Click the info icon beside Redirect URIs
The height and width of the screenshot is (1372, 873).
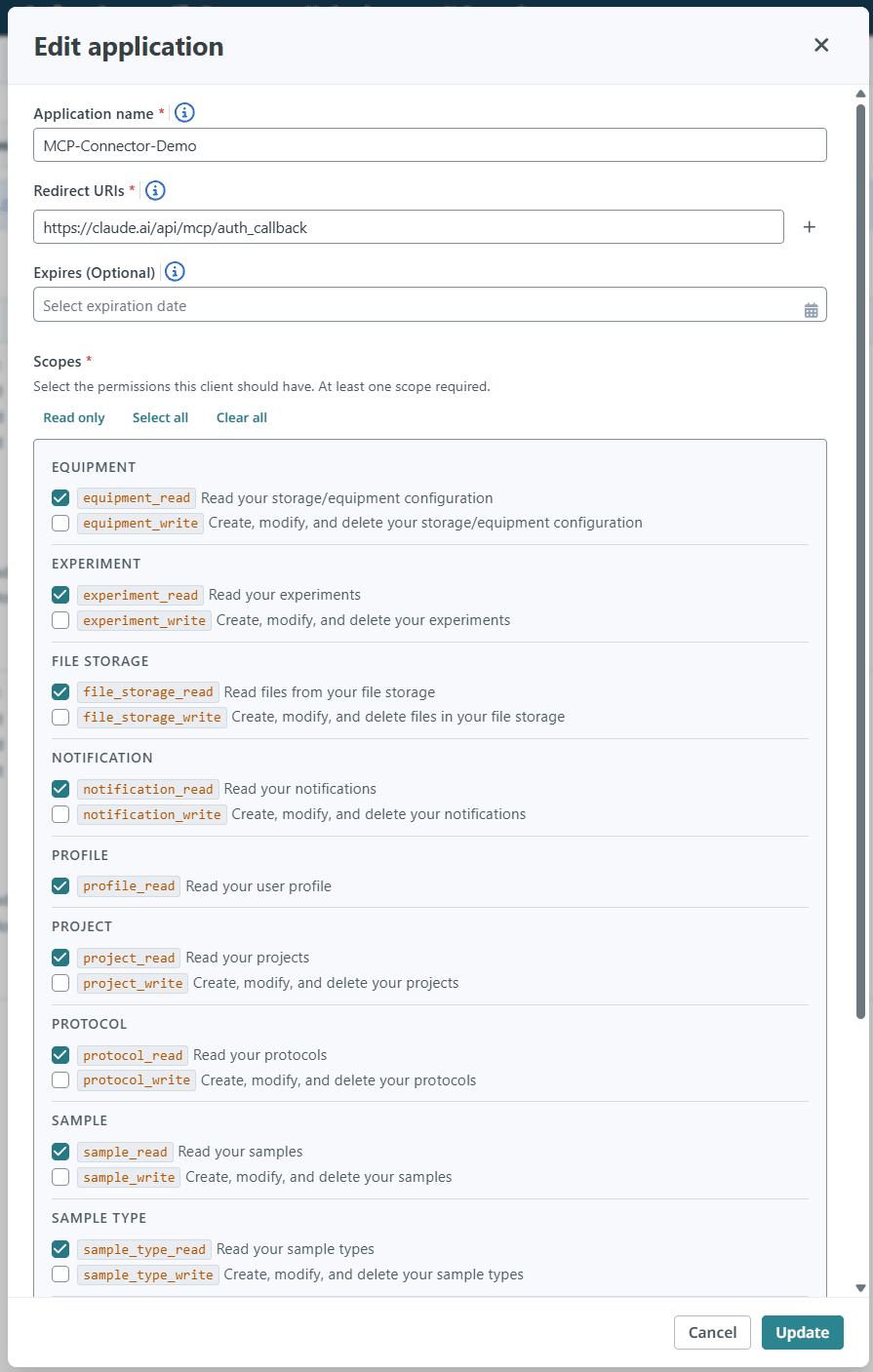point(155,190)
